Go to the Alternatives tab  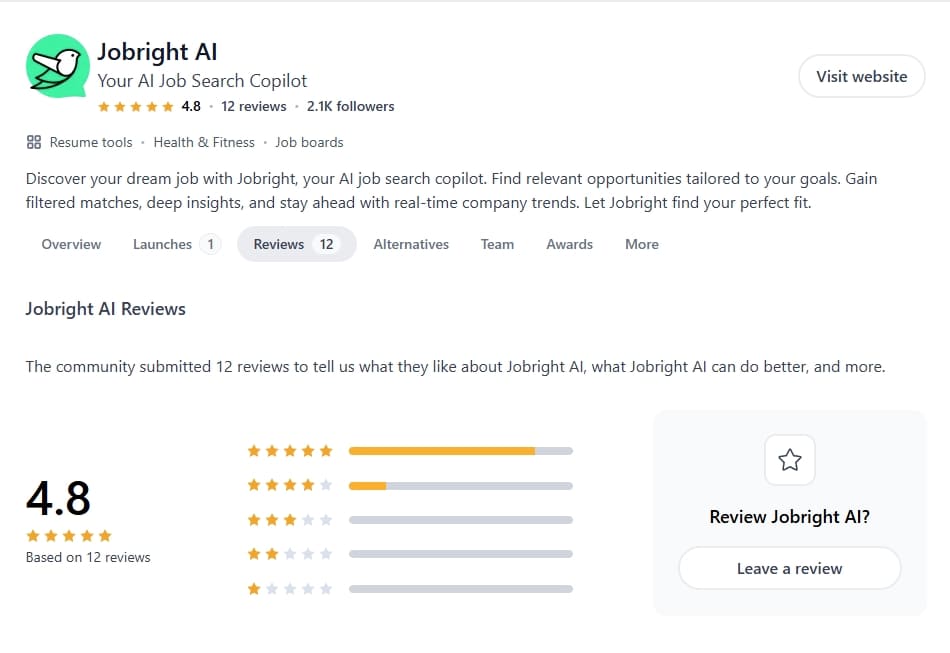(411, 244)
